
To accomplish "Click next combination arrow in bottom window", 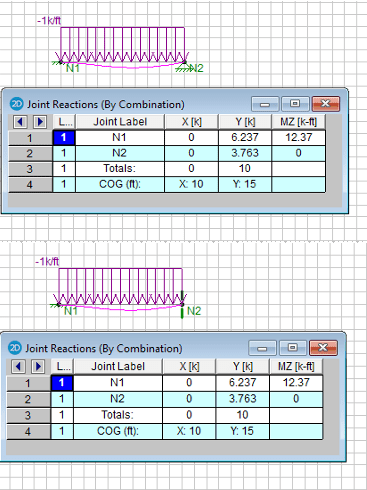I will (38, 366).
